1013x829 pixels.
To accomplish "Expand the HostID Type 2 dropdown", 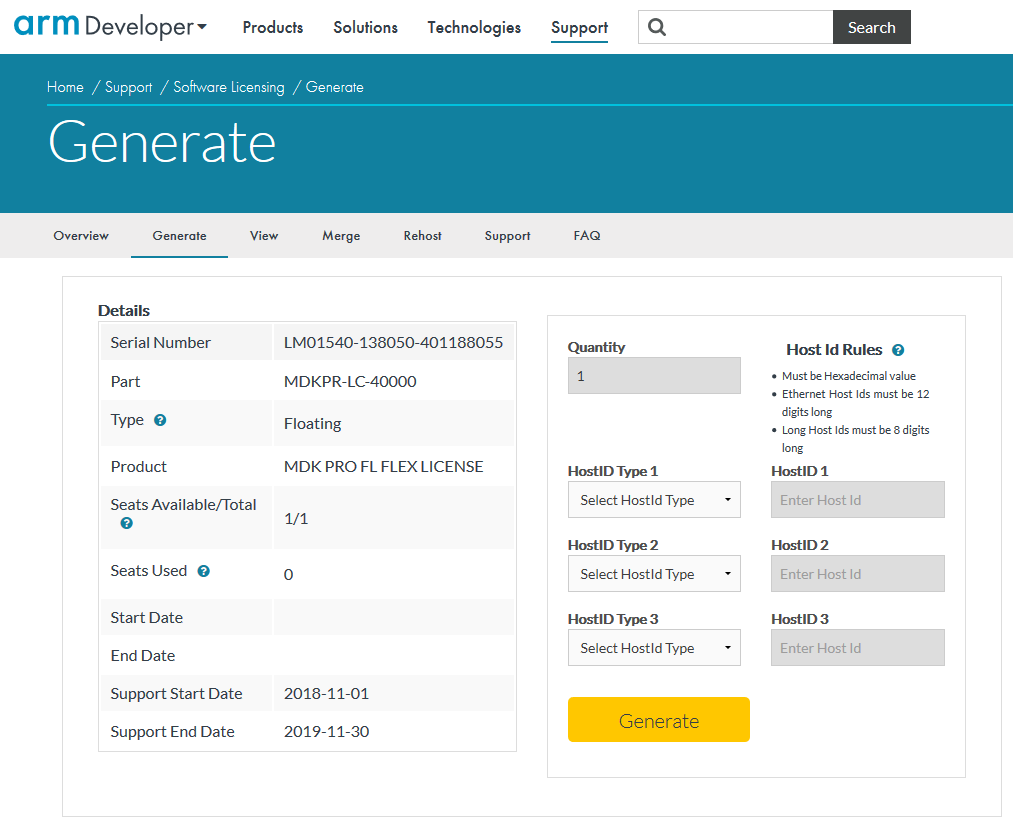I will pos(654,574).
